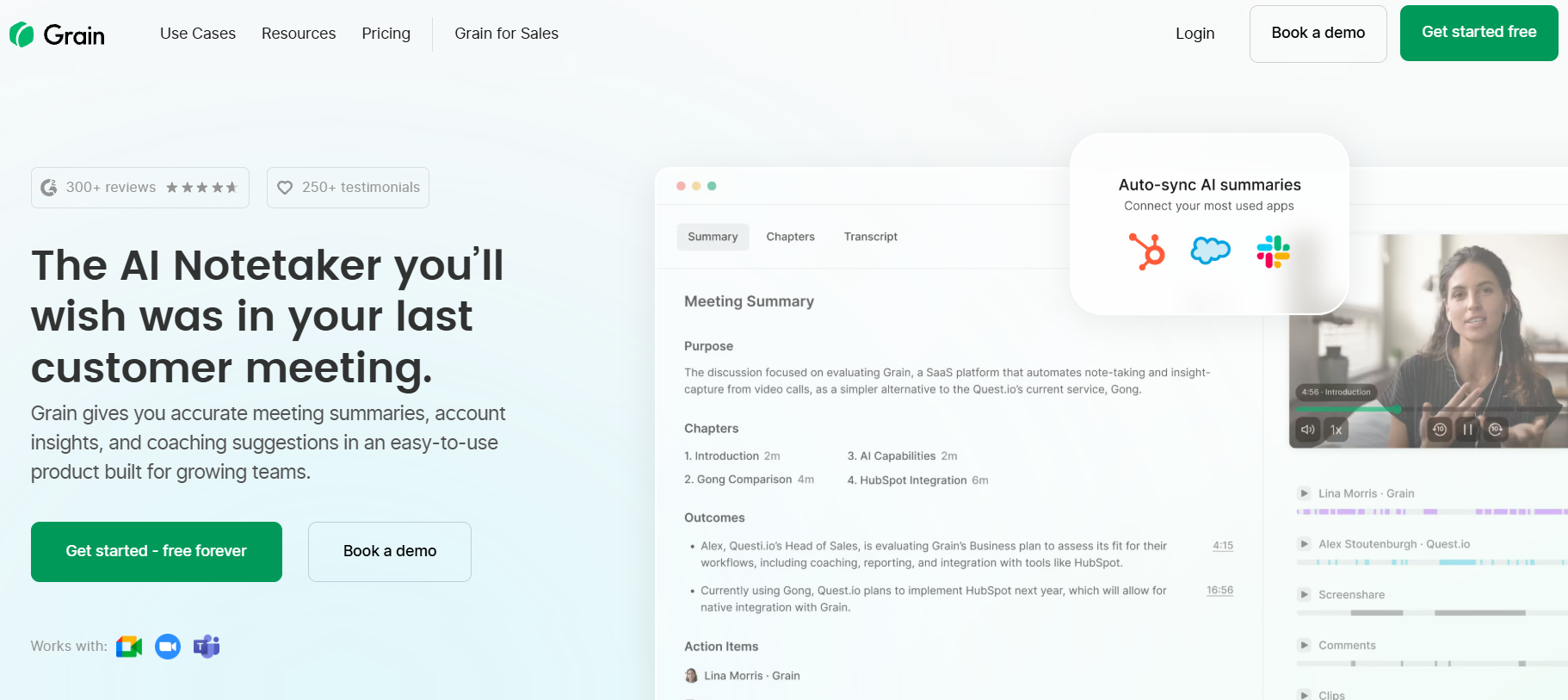Image resolution: width=1568 pixels, height=700 pixels.
Task: Switch to the Chapters tab
Action: 790,237
